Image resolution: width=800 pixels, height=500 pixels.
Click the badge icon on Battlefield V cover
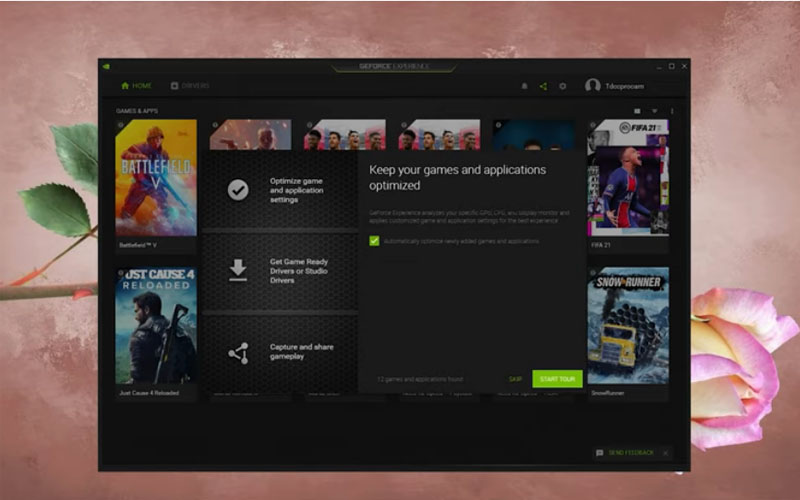click(121, 125)
